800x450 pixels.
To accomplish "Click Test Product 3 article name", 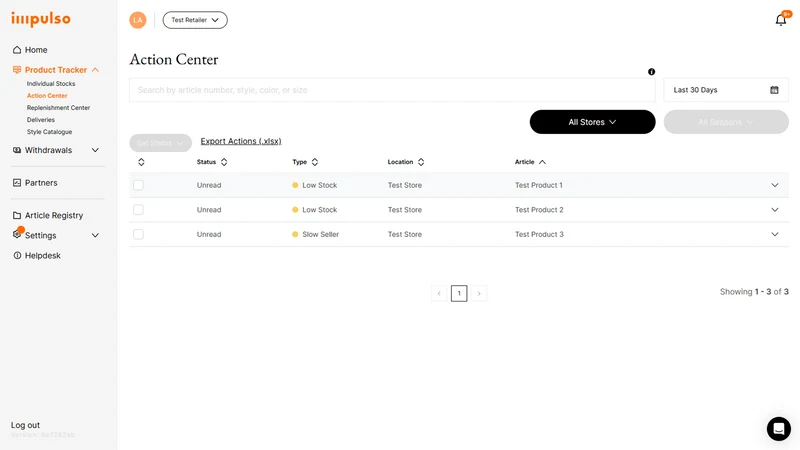I will tap(539, 234).
